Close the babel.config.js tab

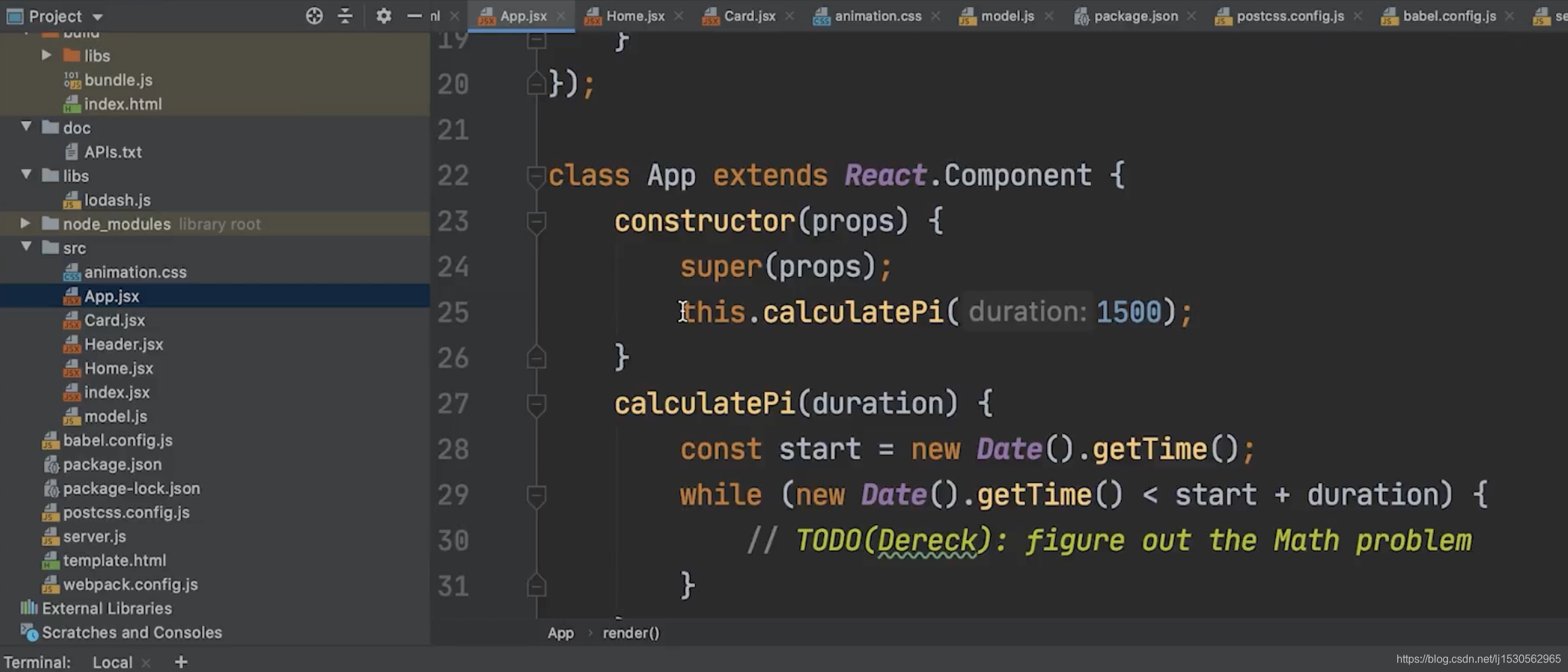pos(1510,16)
